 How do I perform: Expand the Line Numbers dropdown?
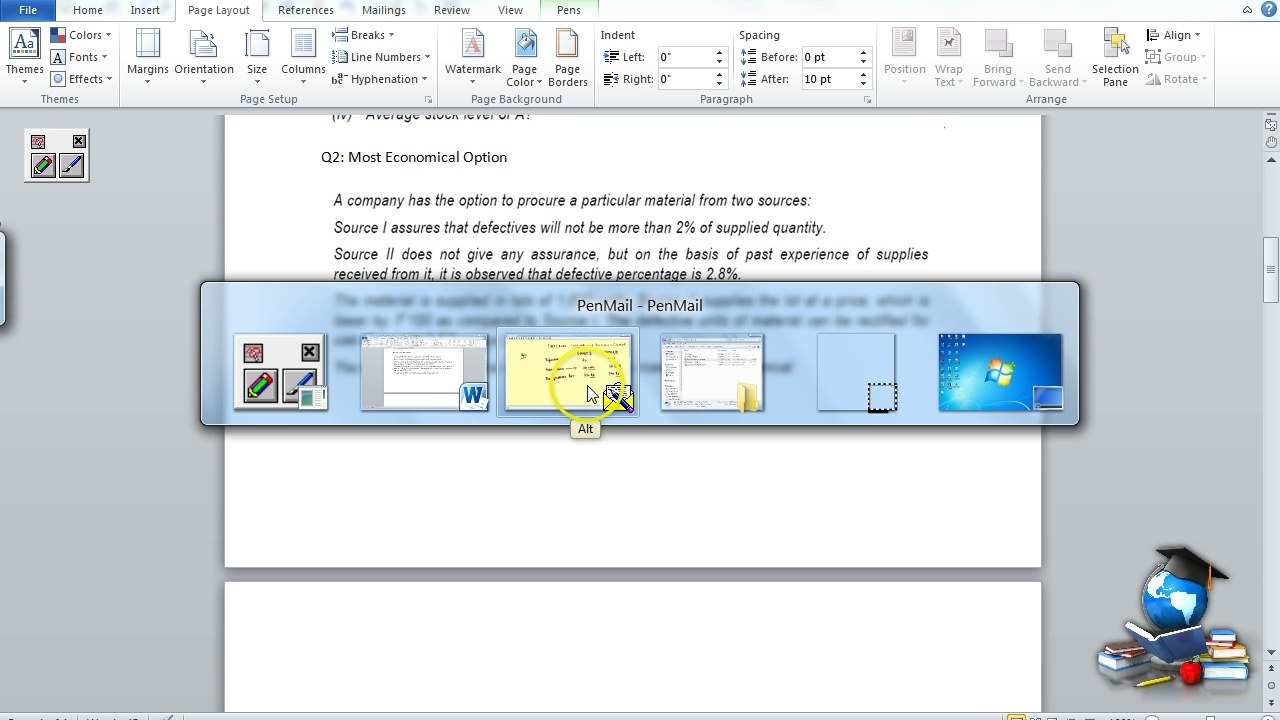[x=382, y=57]
